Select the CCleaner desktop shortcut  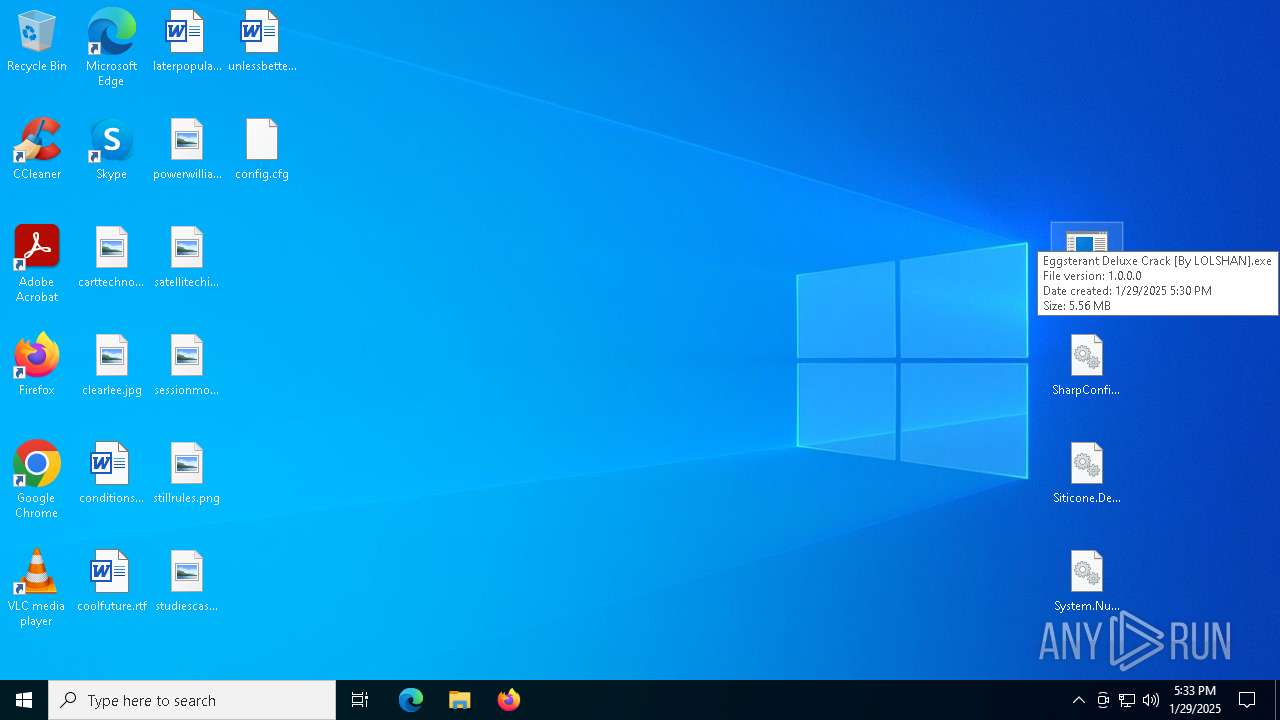37,149
